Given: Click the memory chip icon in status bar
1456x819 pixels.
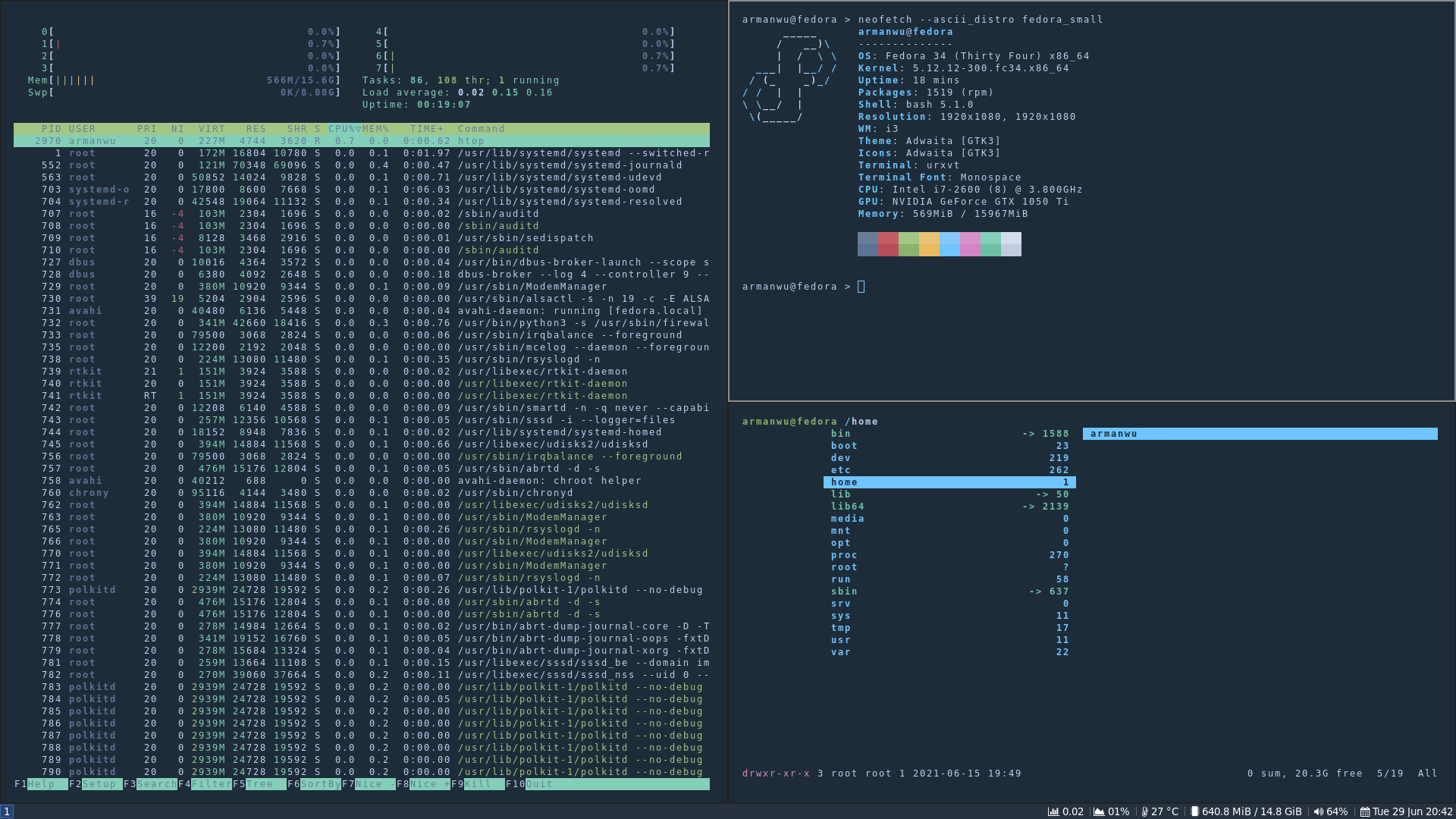Looking at the screenshot, I should click(1194, 811).
